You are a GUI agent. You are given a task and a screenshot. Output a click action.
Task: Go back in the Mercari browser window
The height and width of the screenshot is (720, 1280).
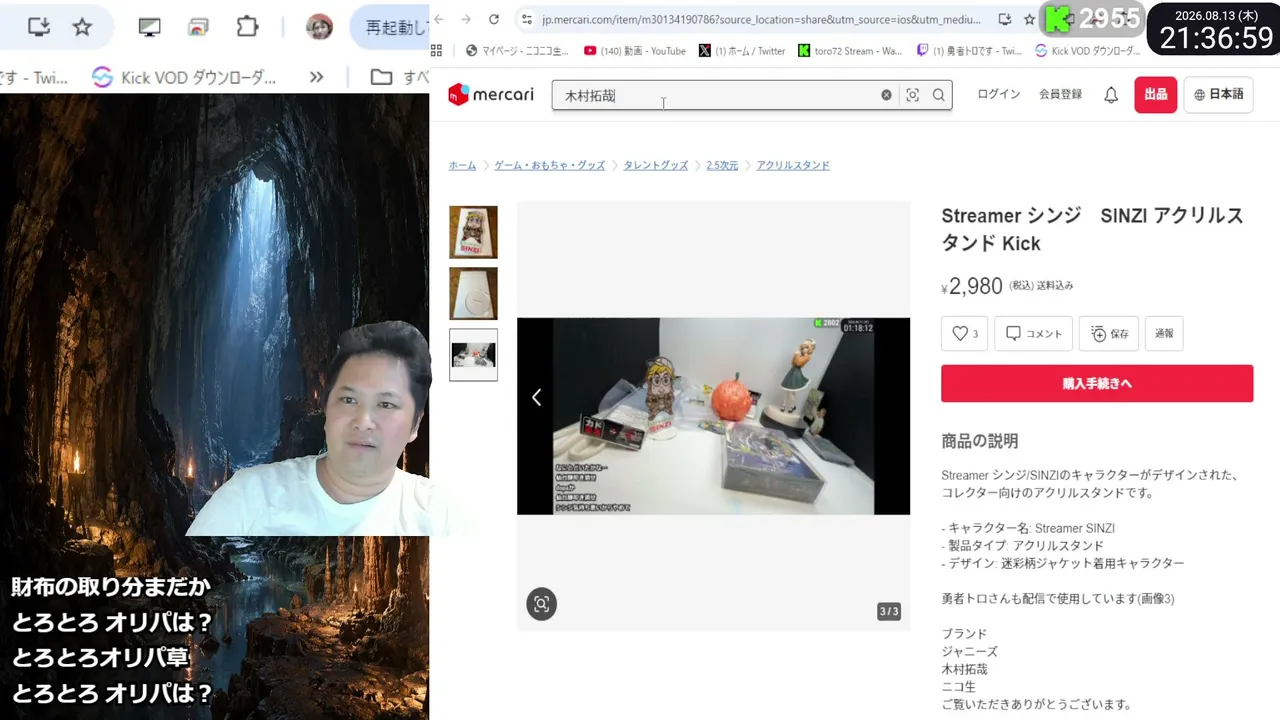(439, 19)
